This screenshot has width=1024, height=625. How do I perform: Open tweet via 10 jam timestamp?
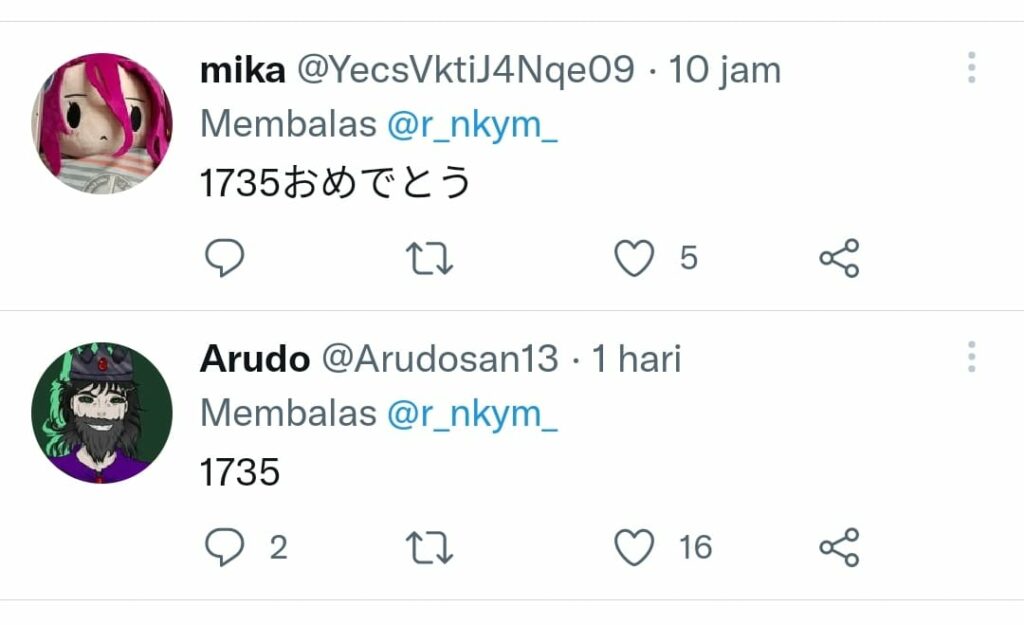724,69
